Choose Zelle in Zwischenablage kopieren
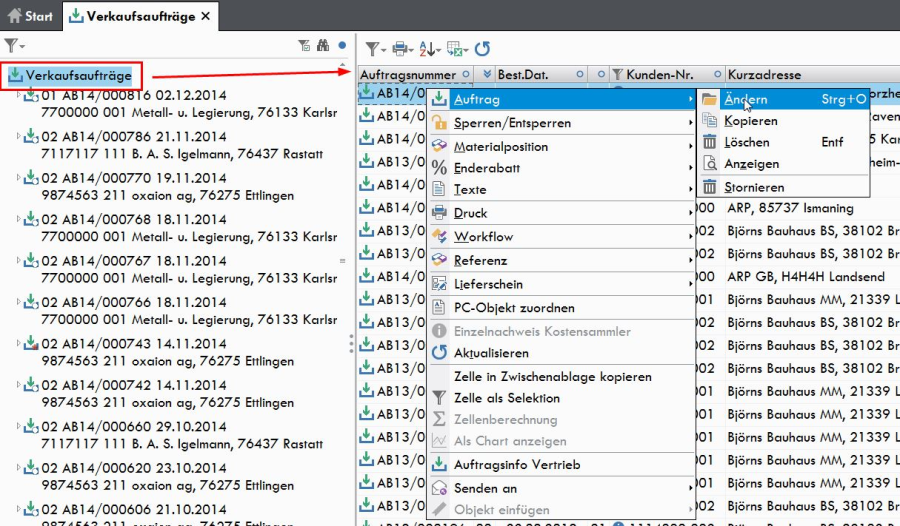The height and width of the screenshot is (526, 900). pos(562,377)
